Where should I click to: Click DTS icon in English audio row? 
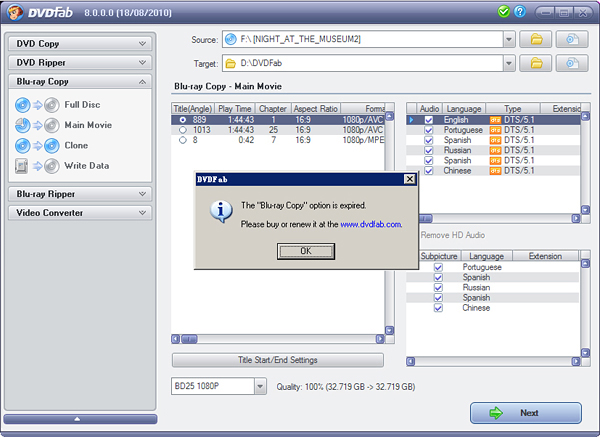tap(495, 120)
